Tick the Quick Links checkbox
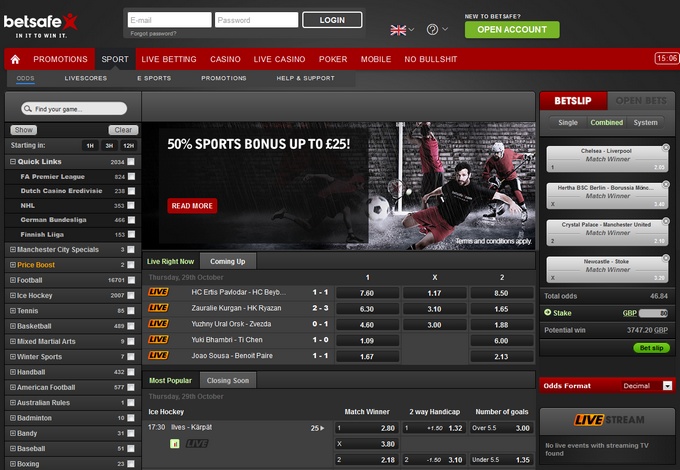The height and width of the screenshot is (470, 680). point(131,162)
